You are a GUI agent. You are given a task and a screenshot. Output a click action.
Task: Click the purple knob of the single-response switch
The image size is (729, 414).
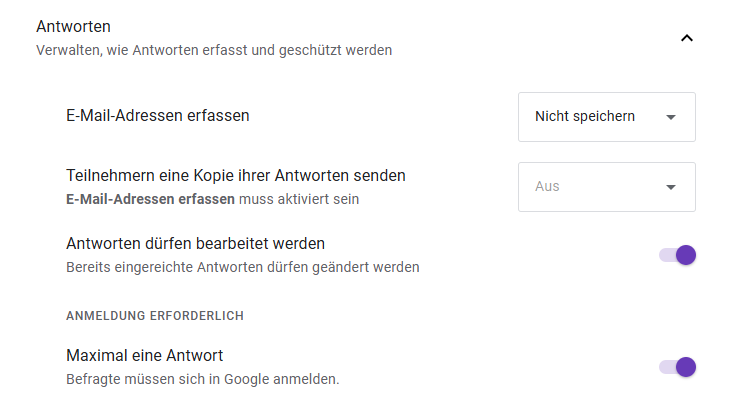pos(686,367)
